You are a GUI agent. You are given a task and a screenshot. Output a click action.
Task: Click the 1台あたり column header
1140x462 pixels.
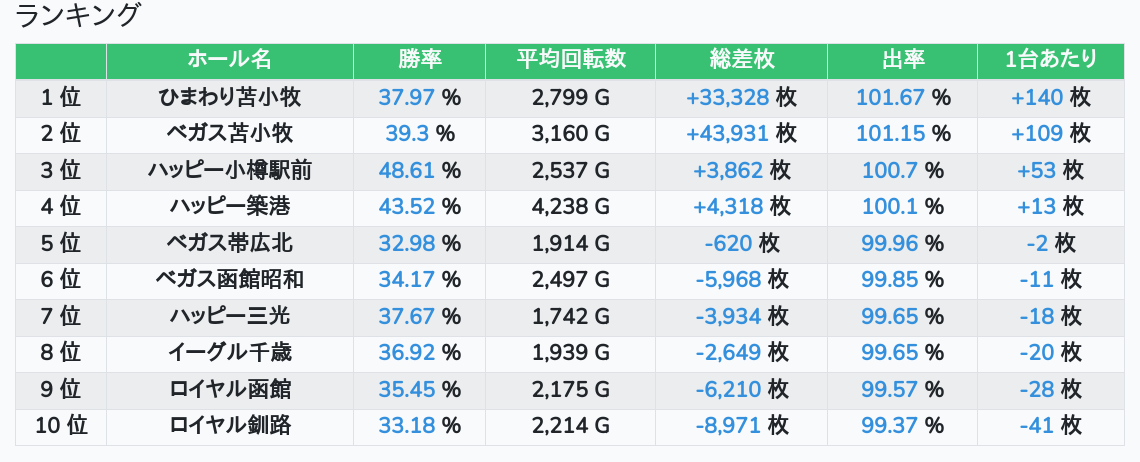1050,60
